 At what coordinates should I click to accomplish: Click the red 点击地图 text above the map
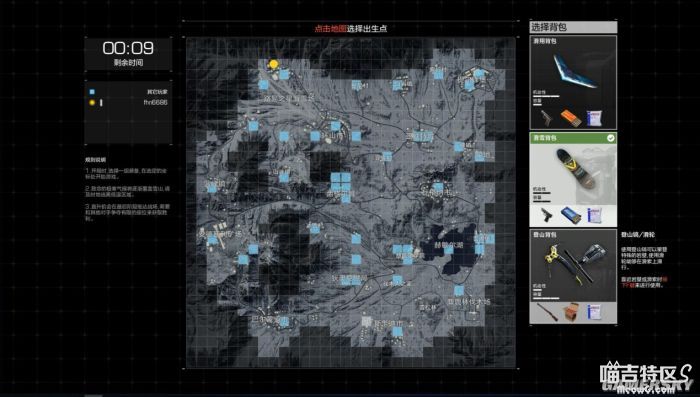tap(330, 29)
